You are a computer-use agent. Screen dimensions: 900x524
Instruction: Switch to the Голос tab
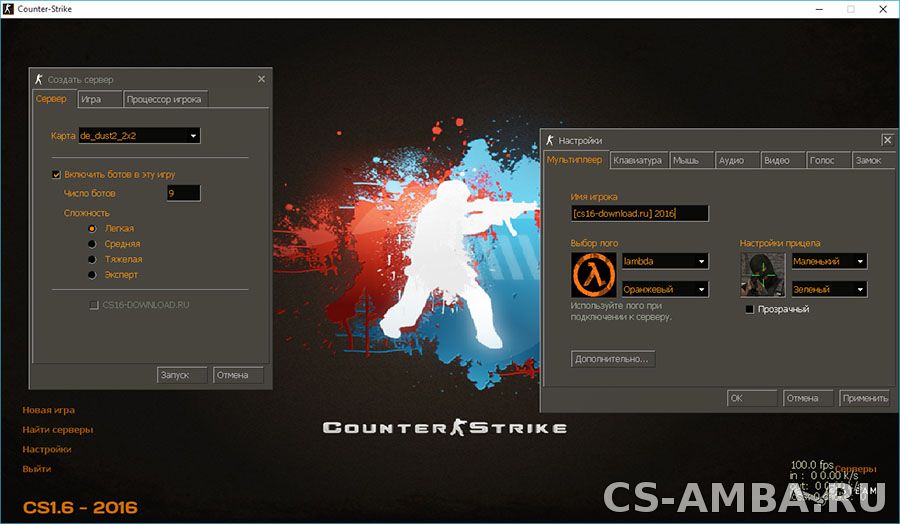828,161
